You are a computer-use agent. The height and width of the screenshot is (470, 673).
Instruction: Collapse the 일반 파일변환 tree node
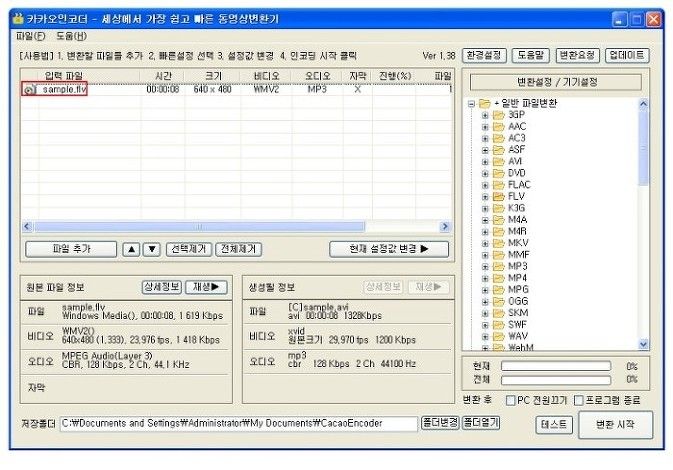coord(471,104)
